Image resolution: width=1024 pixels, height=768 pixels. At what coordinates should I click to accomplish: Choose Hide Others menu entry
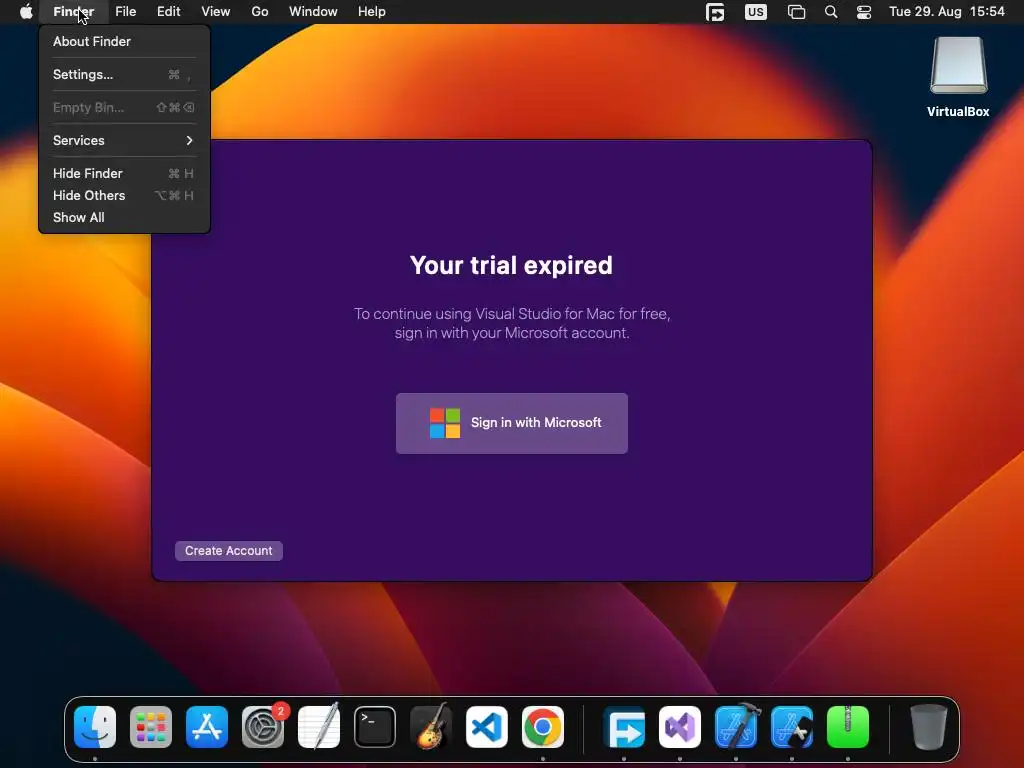pos(124,195)
